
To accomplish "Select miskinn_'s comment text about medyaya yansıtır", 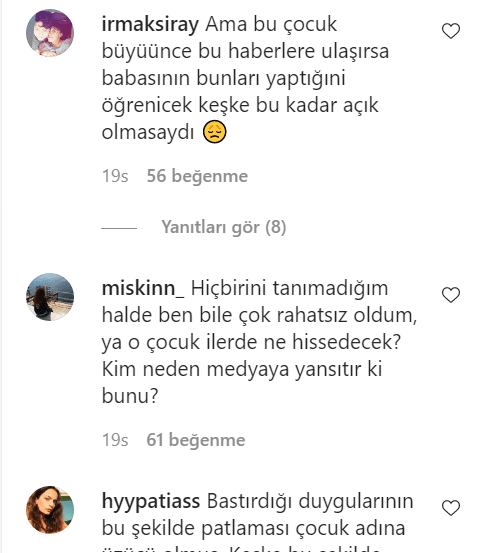I will pyautogui.click(x=260, y=342).
